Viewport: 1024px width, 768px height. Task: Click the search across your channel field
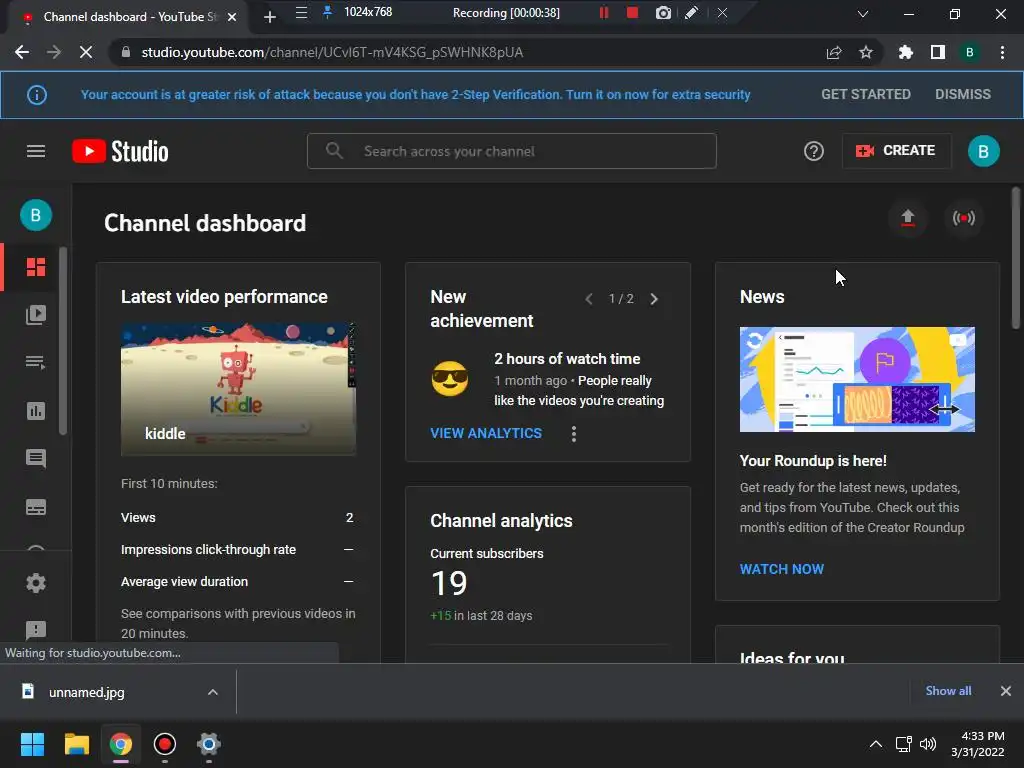pos(512,152)
